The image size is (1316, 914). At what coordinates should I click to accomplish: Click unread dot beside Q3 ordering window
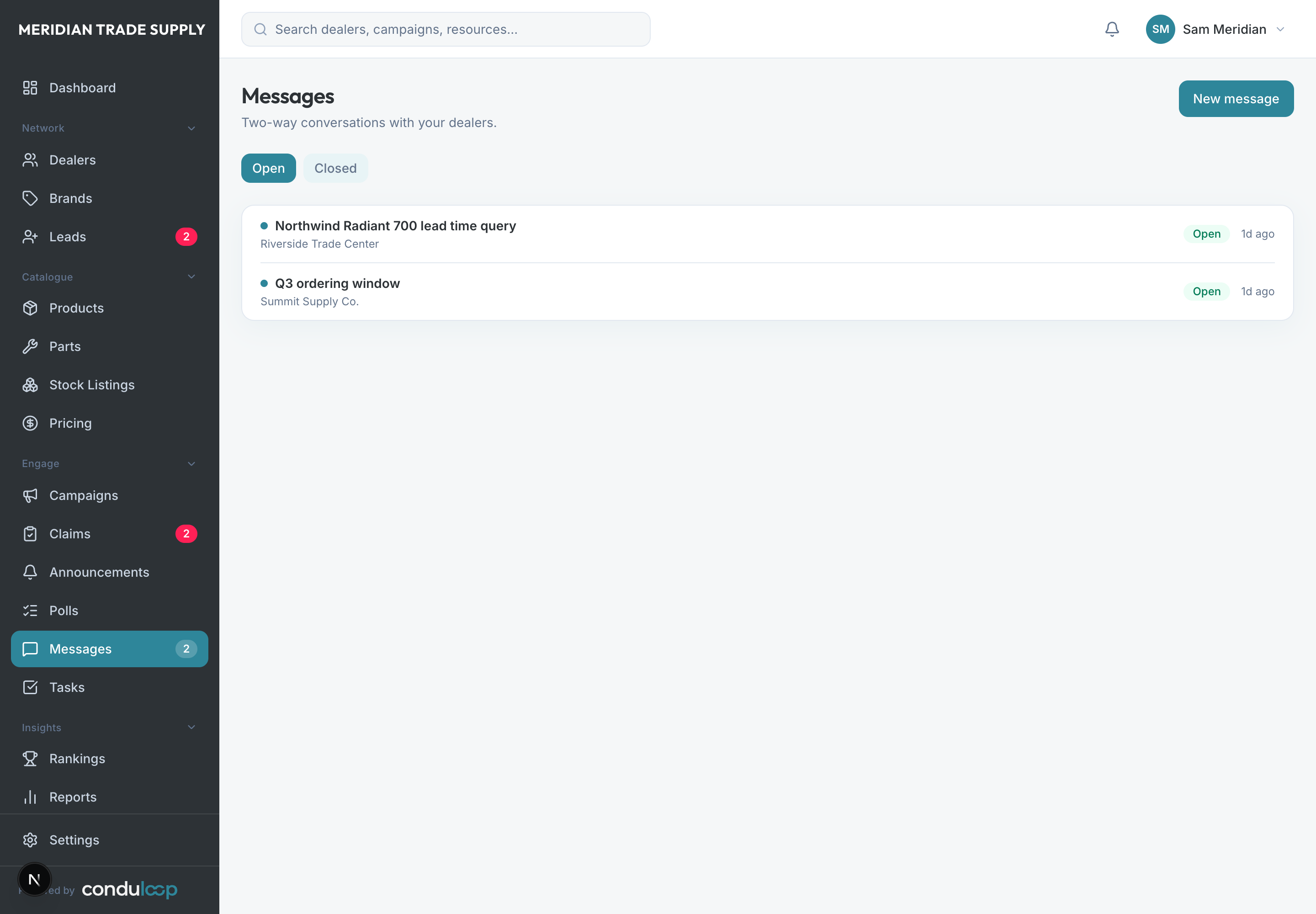point(264,283)
